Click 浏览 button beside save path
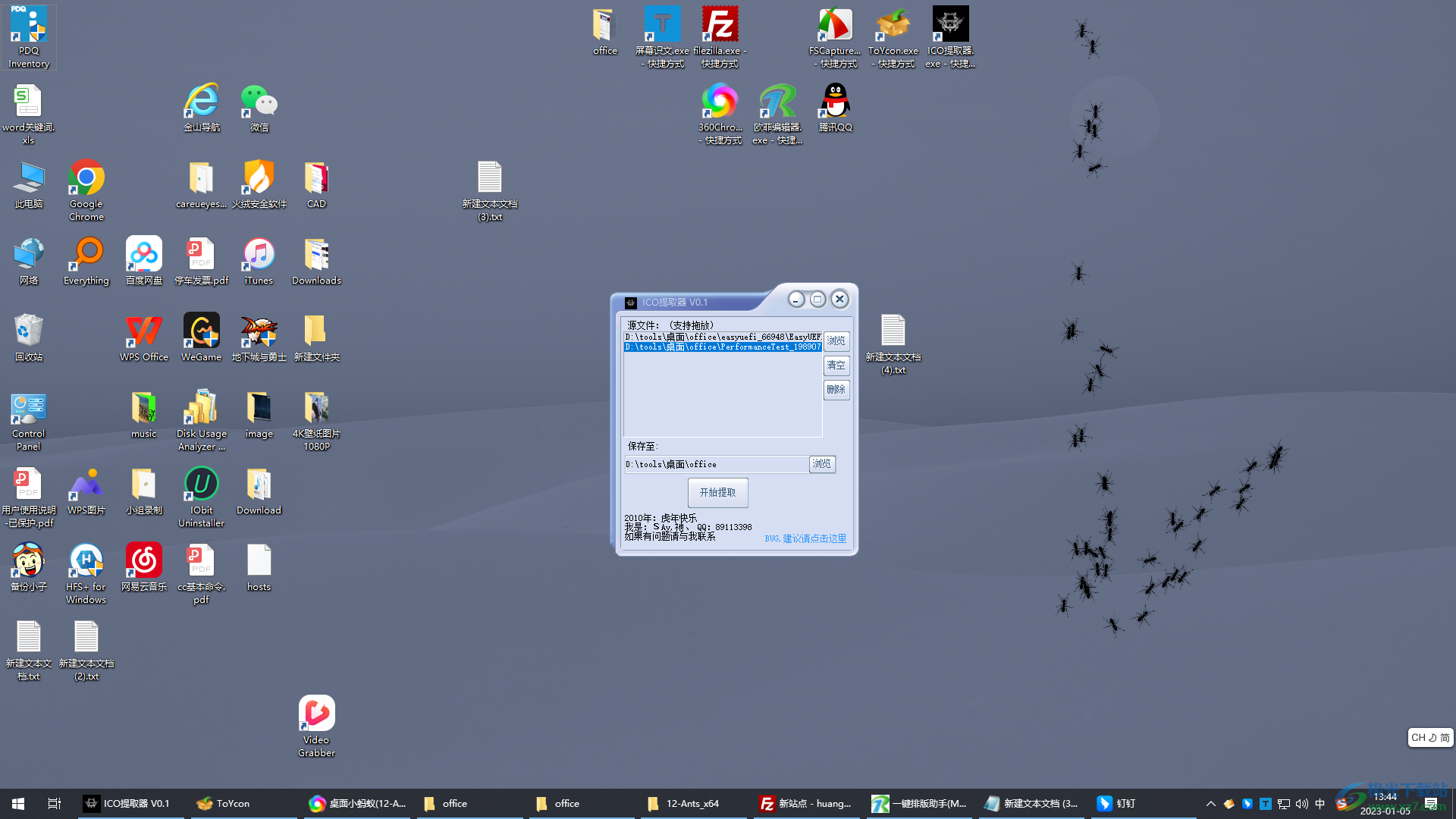 tap(821, 464)
